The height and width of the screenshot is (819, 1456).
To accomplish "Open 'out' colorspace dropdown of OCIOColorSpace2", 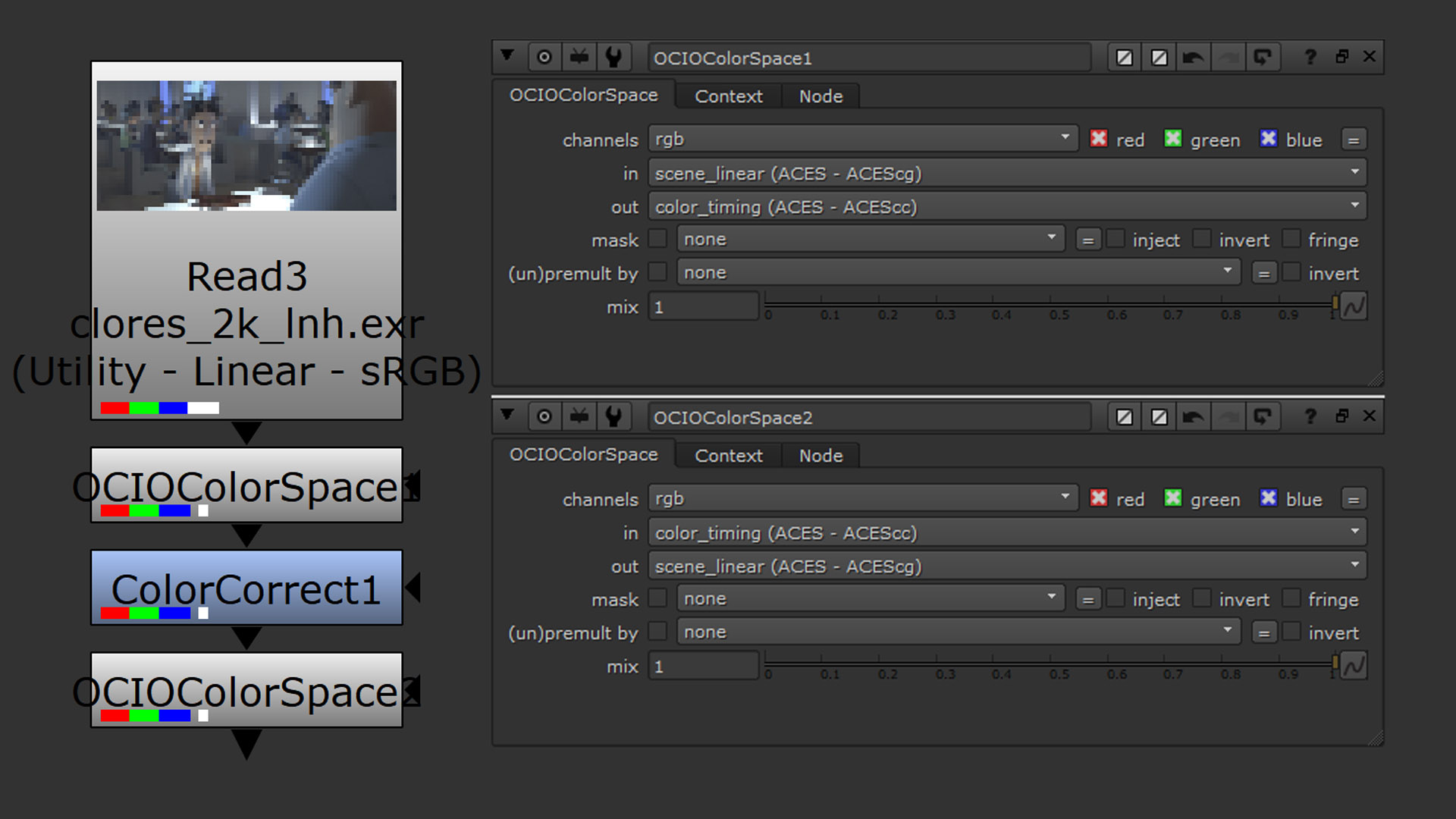I will click(x=1006, y=566).
